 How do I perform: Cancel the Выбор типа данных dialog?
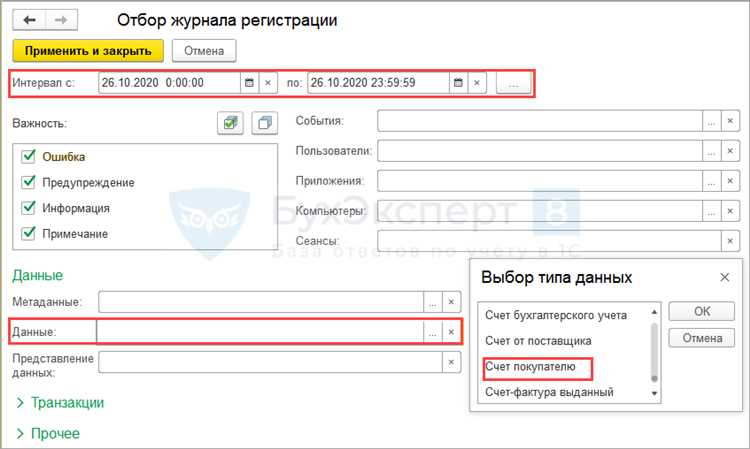(x=702, y=338)
